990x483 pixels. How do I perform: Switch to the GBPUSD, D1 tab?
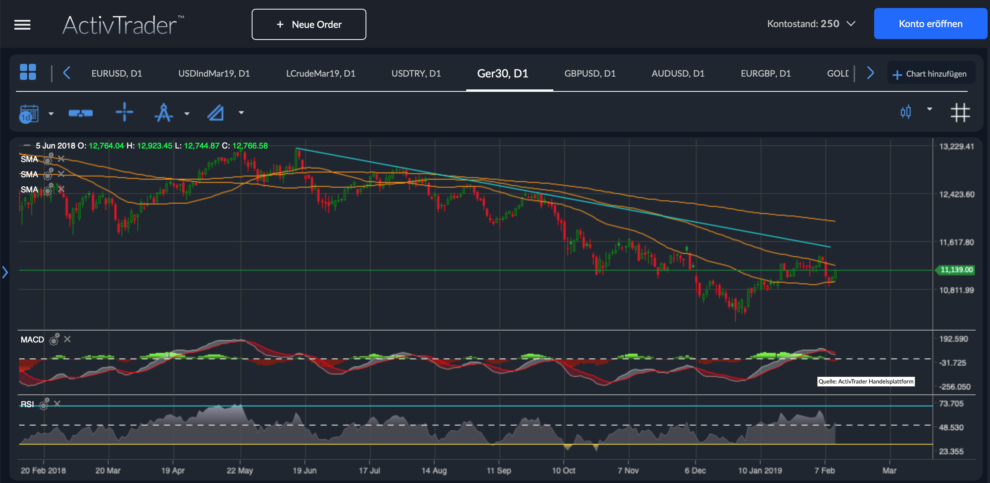tap(590, 73)
